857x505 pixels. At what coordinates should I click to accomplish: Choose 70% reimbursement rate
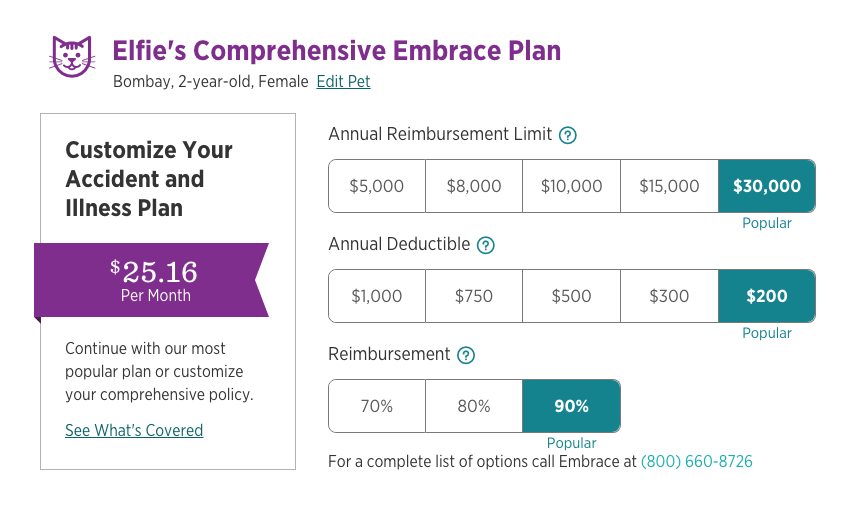376,406
